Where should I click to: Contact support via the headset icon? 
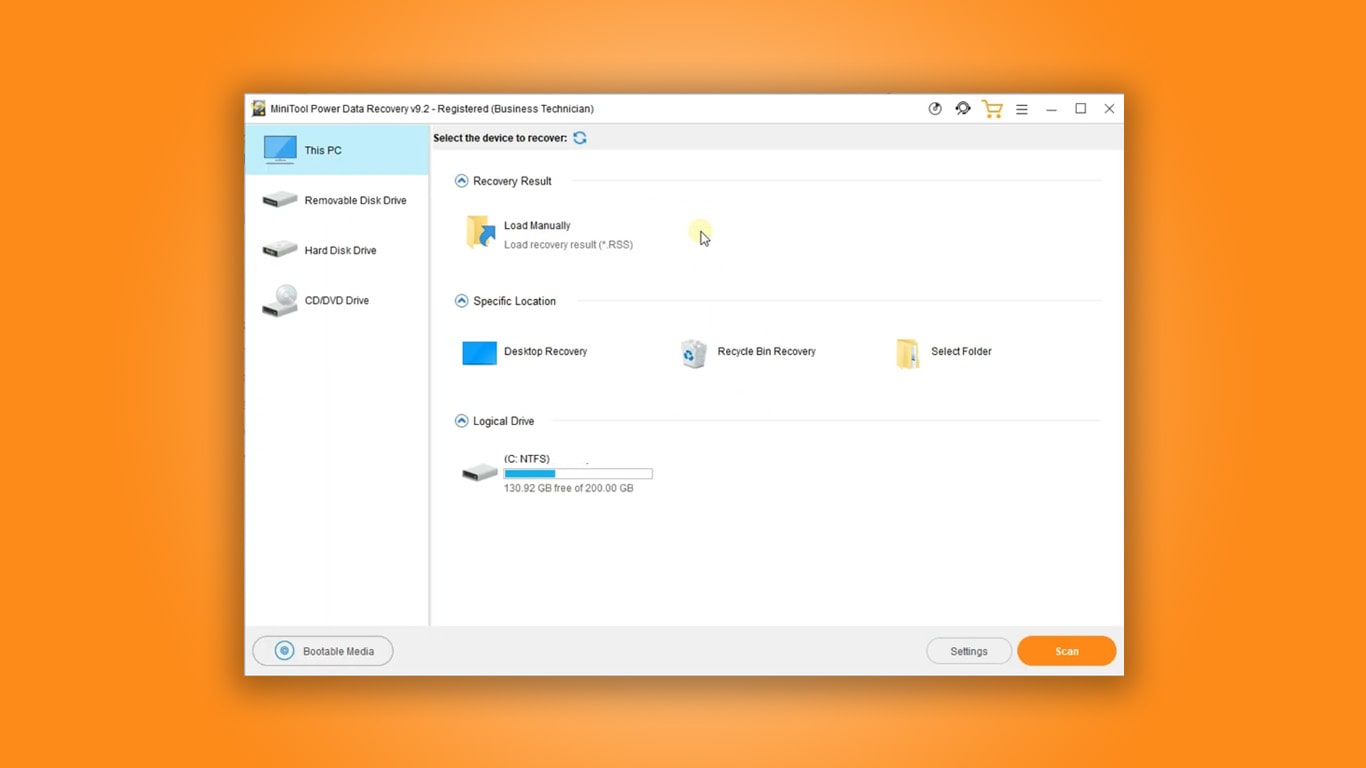[x=963, y=108]
